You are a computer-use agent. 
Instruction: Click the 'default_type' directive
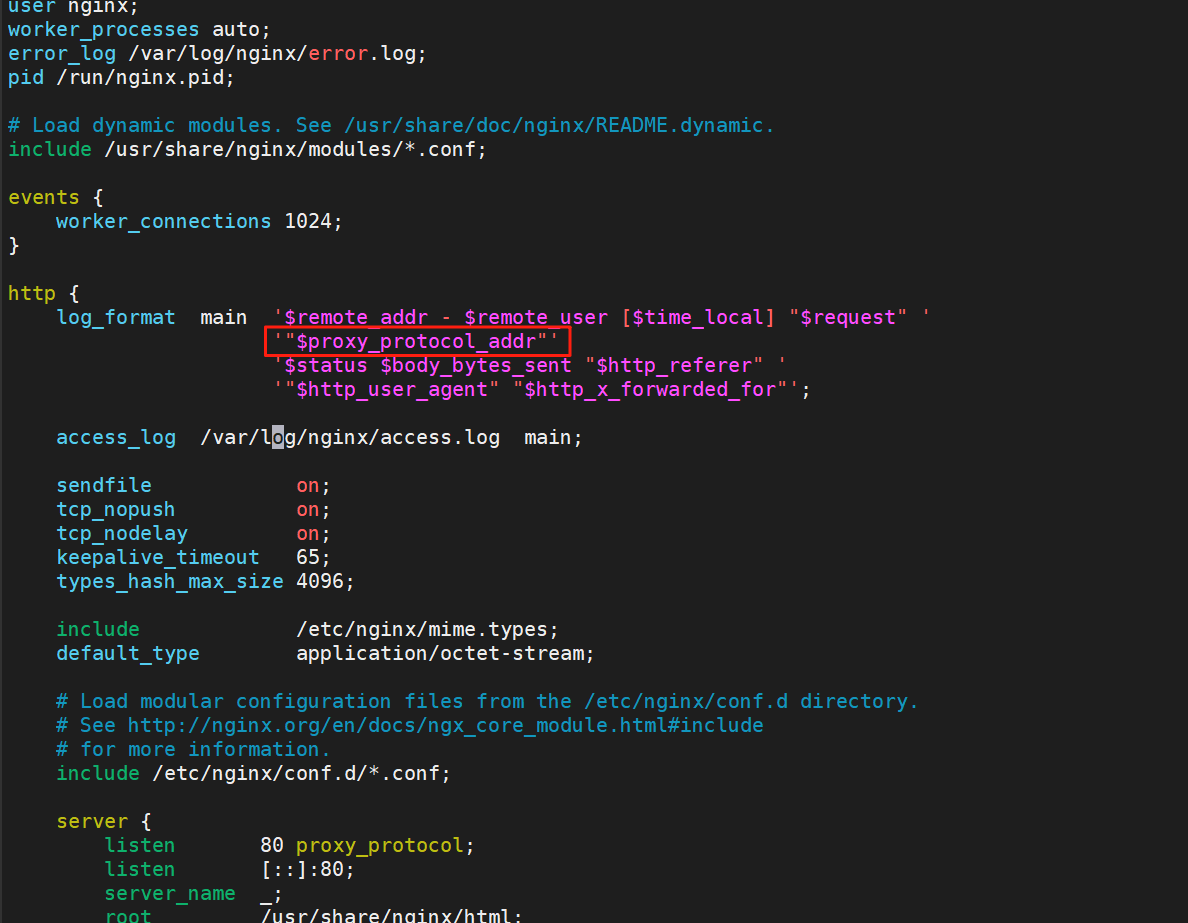tap(128, 654)
